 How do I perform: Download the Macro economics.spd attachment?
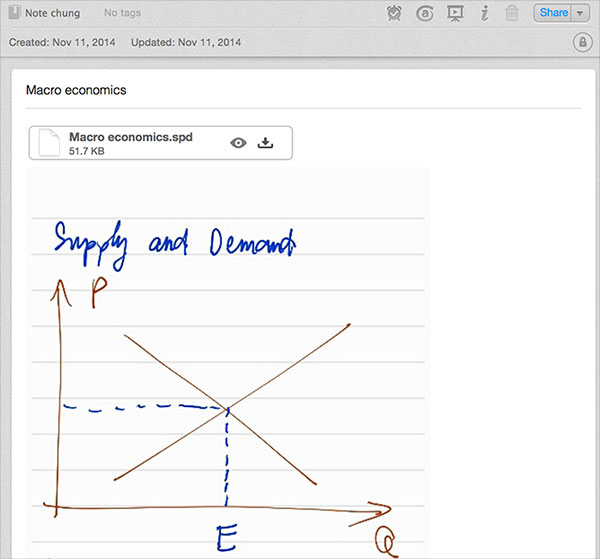tap(265, 143)
